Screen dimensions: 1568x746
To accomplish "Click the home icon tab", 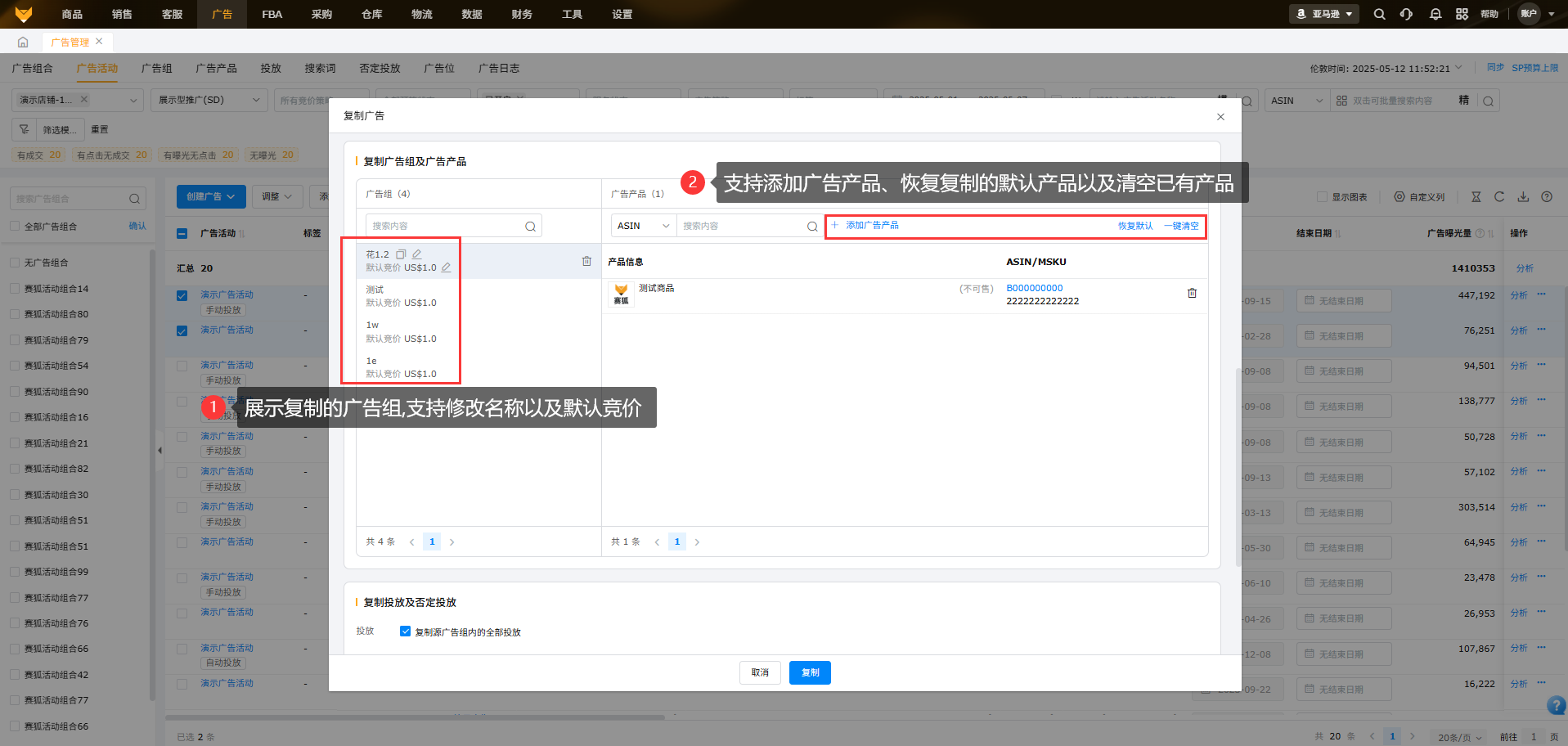I will point(23,42).
